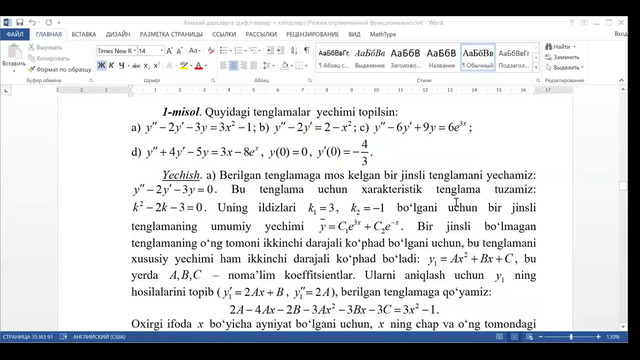This screenshot has width=640, height=360.
Task: Toggle bold formatting (Ж)
Action: click(101, 65)
